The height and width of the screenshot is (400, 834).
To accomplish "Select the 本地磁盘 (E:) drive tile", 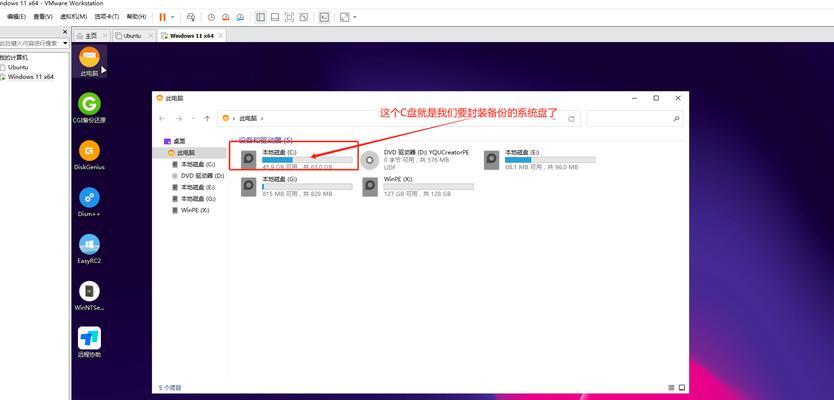I will tap(539, 159).
